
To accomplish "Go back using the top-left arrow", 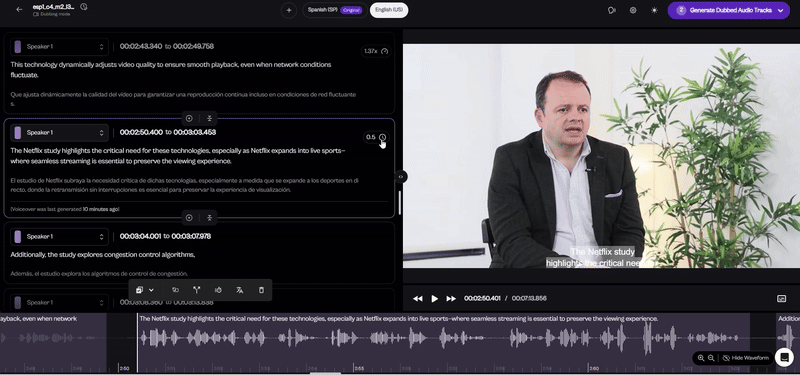I will click(x=19, y=9).
